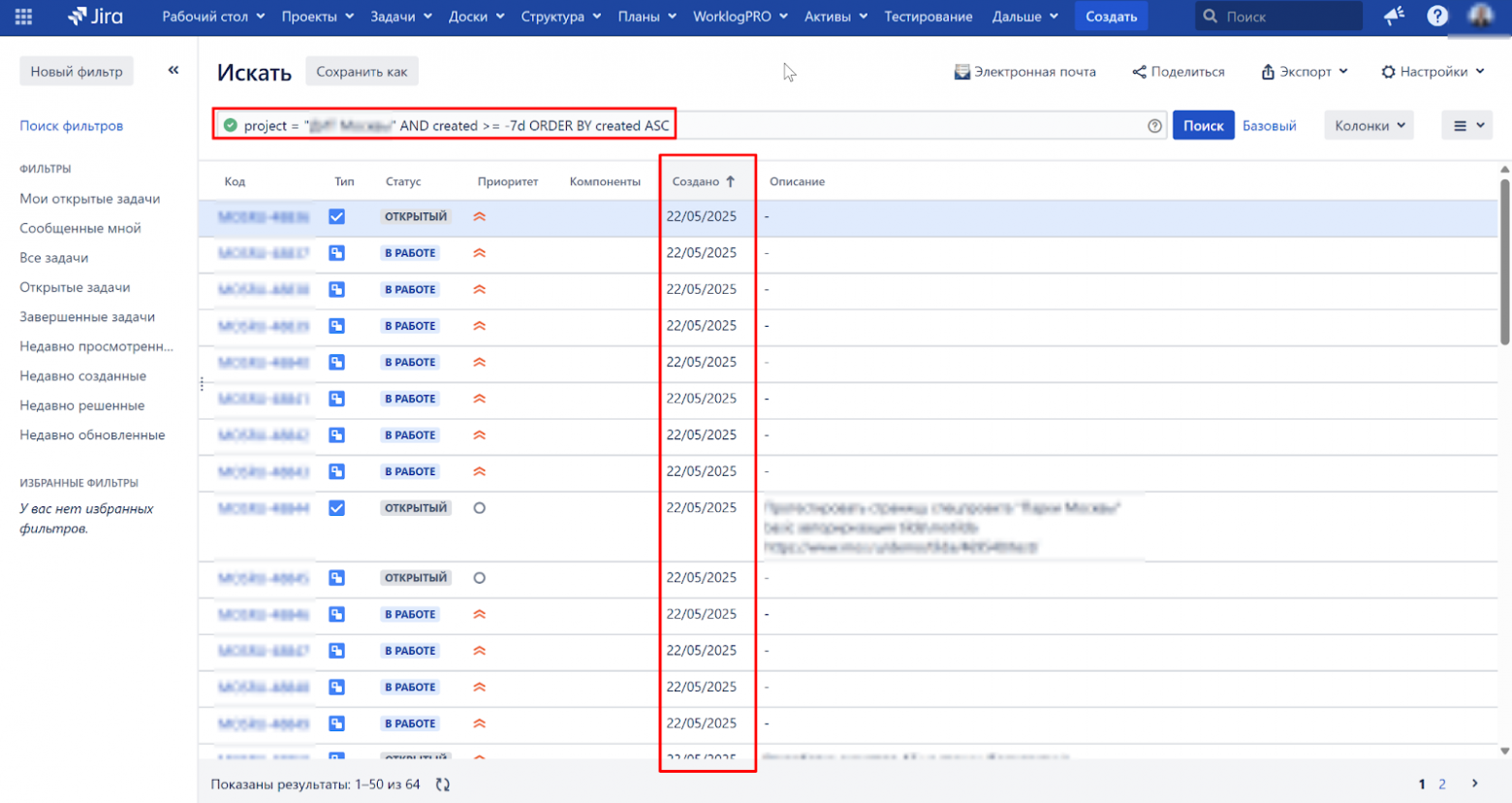This screenshot has height=803, width=1512.
Task: Click the Сохранить как button
Action: pyautogui.click(x=362, y=70)
